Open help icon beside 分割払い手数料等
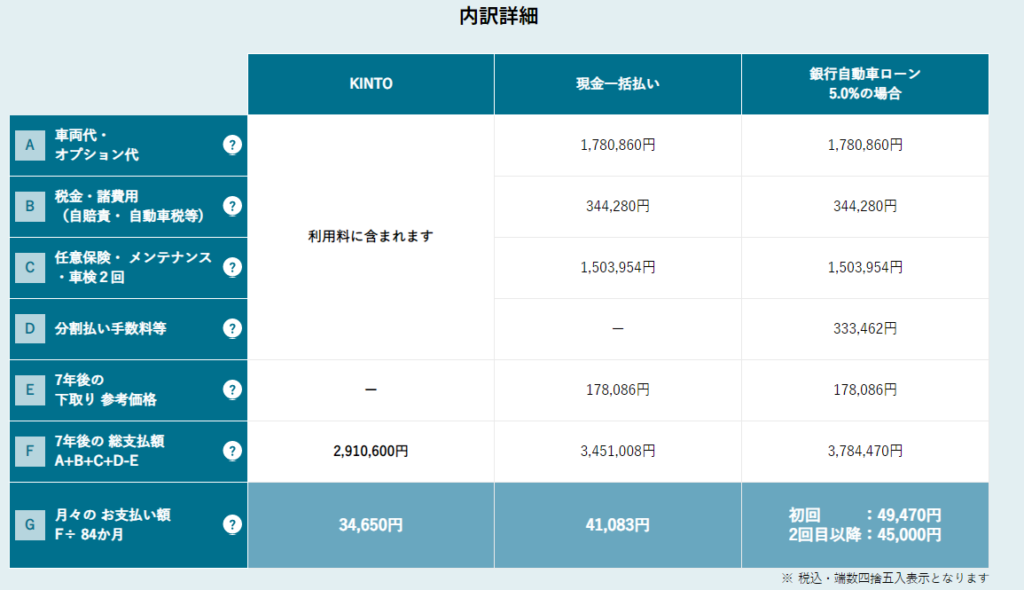 click(x=232, y=329)
